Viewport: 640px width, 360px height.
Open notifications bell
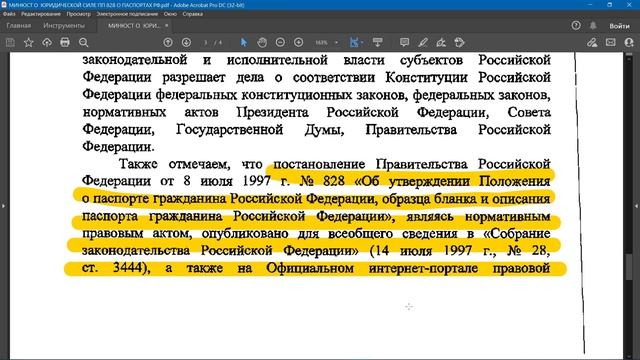tap(593, 25)
